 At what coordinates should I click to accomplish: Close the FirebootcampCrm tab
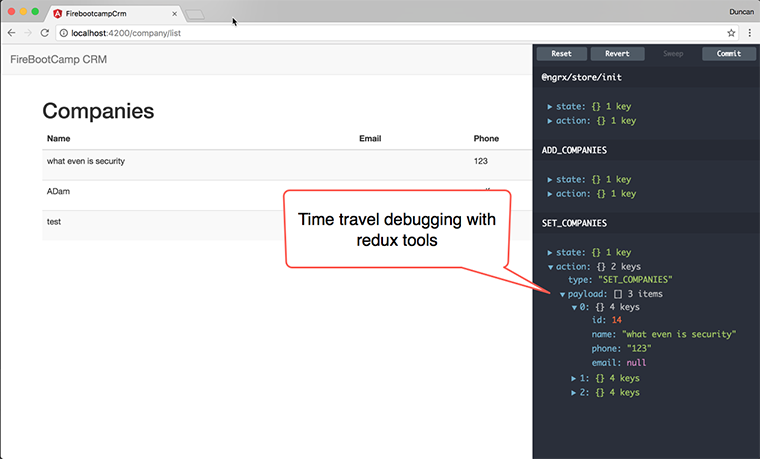(x=175, y=14)
